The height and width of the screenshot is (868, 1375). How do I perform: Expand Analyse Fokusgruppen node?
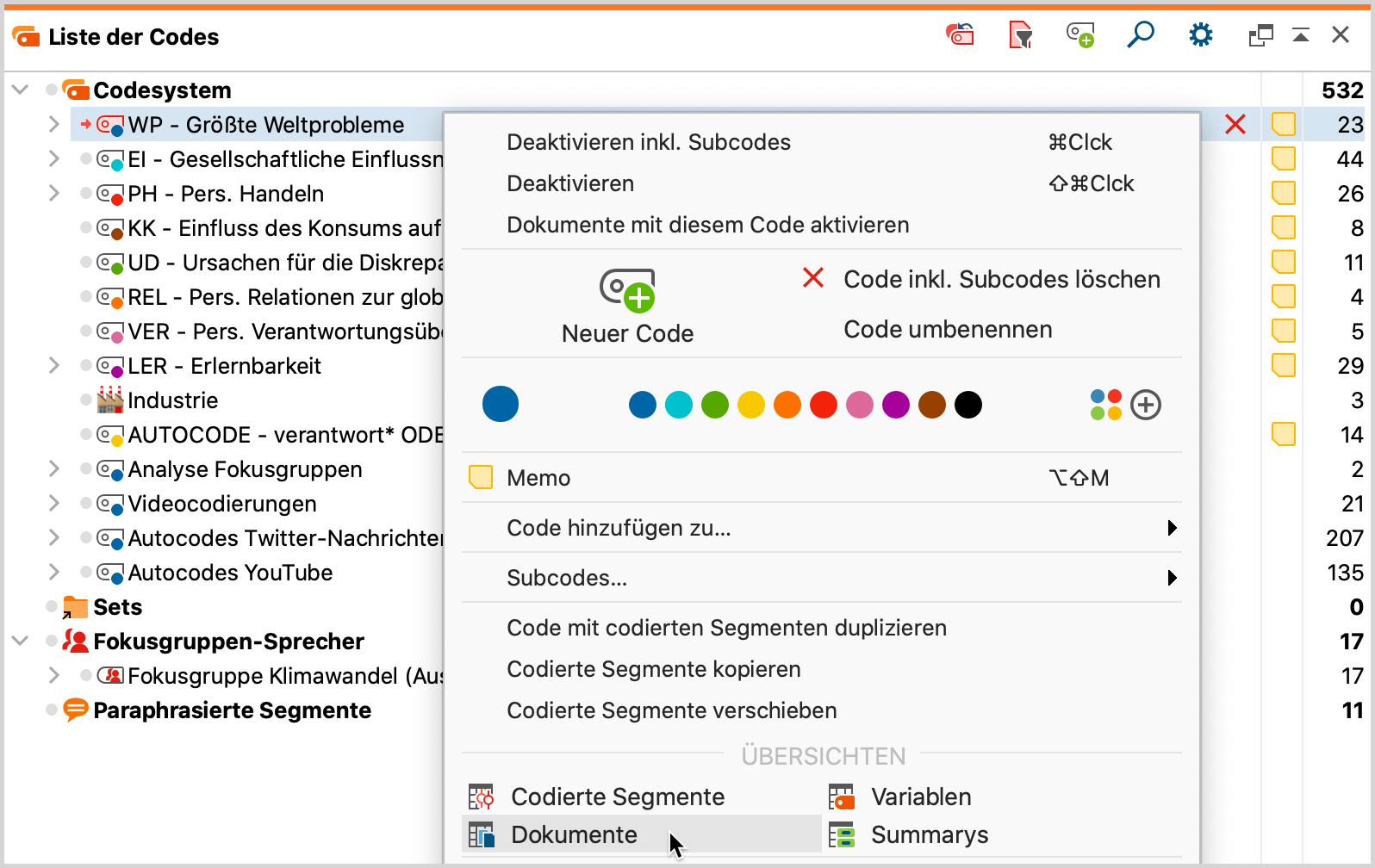click(x=53, y=468)
